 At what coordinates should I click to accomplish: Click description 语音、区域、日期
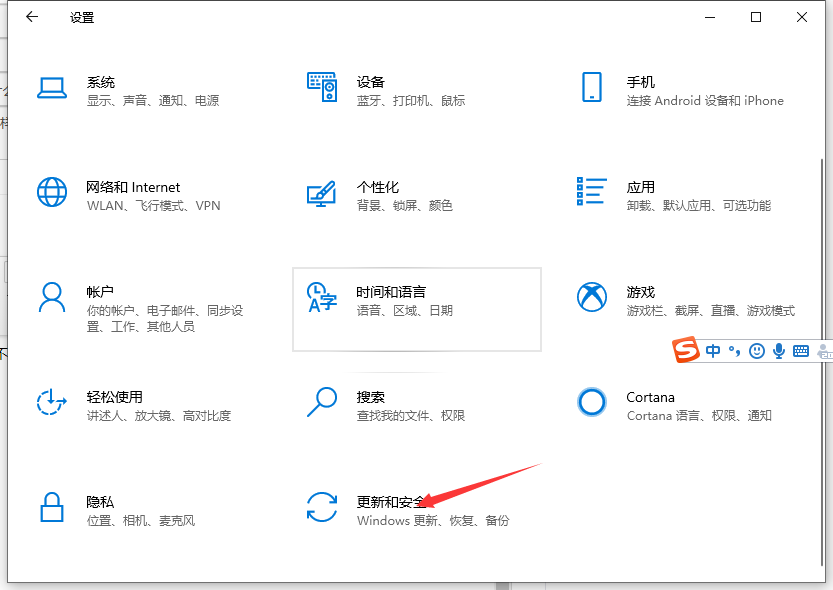tap(404, 310)
